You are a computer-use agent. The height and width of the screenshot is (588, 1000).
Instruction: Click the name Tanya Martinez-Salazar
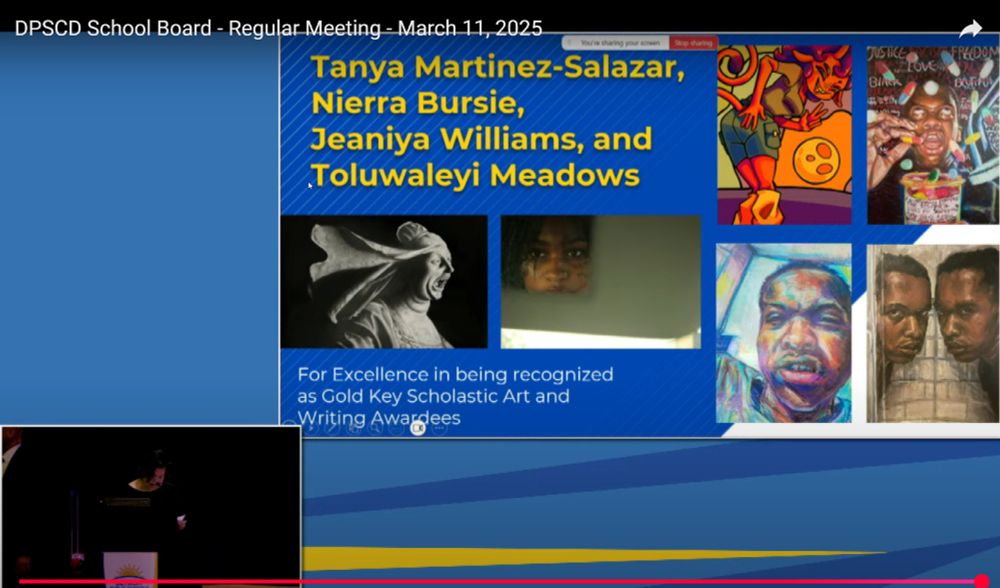tap(497, 68)
